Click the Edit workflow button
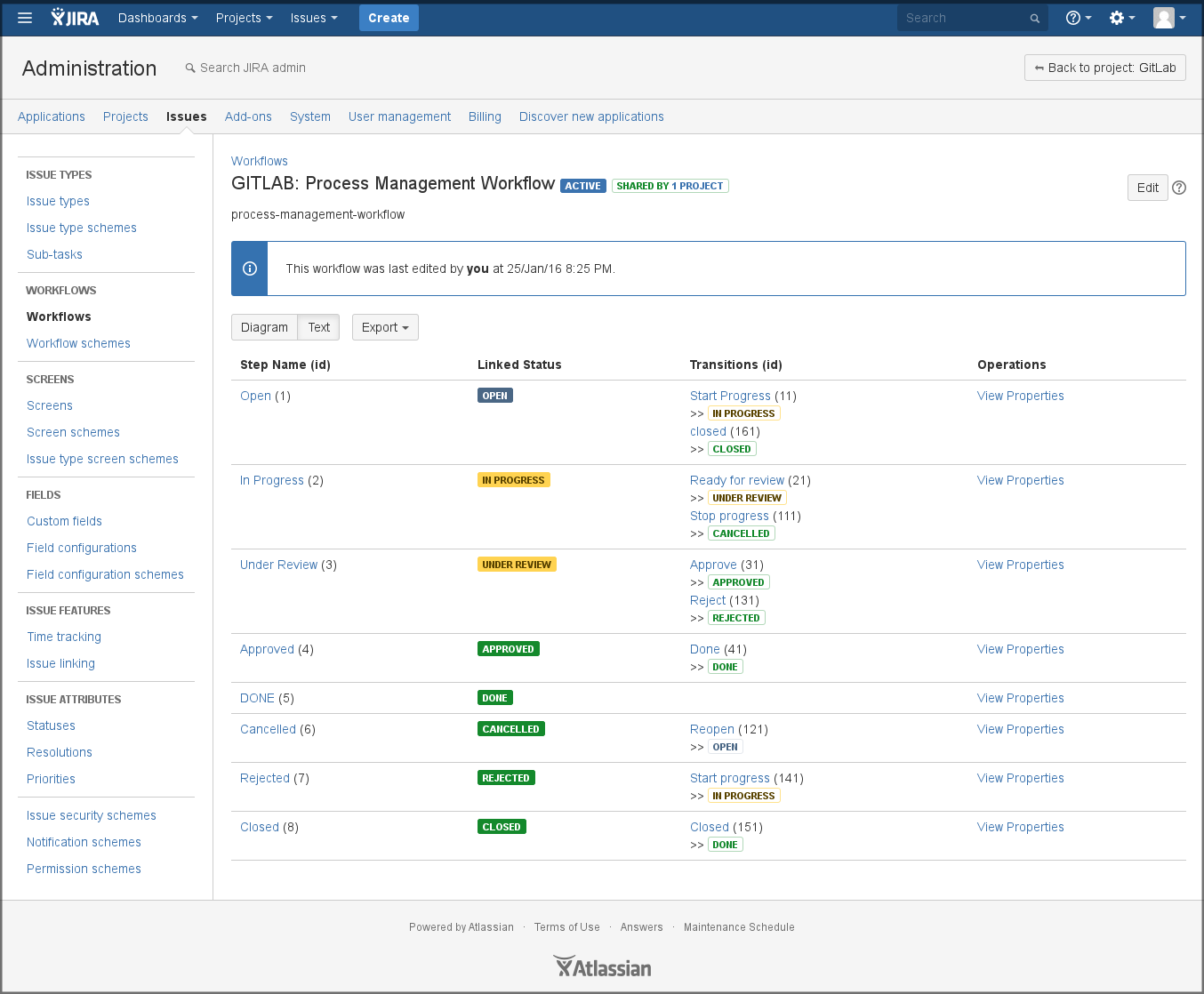 (1147, 188)
